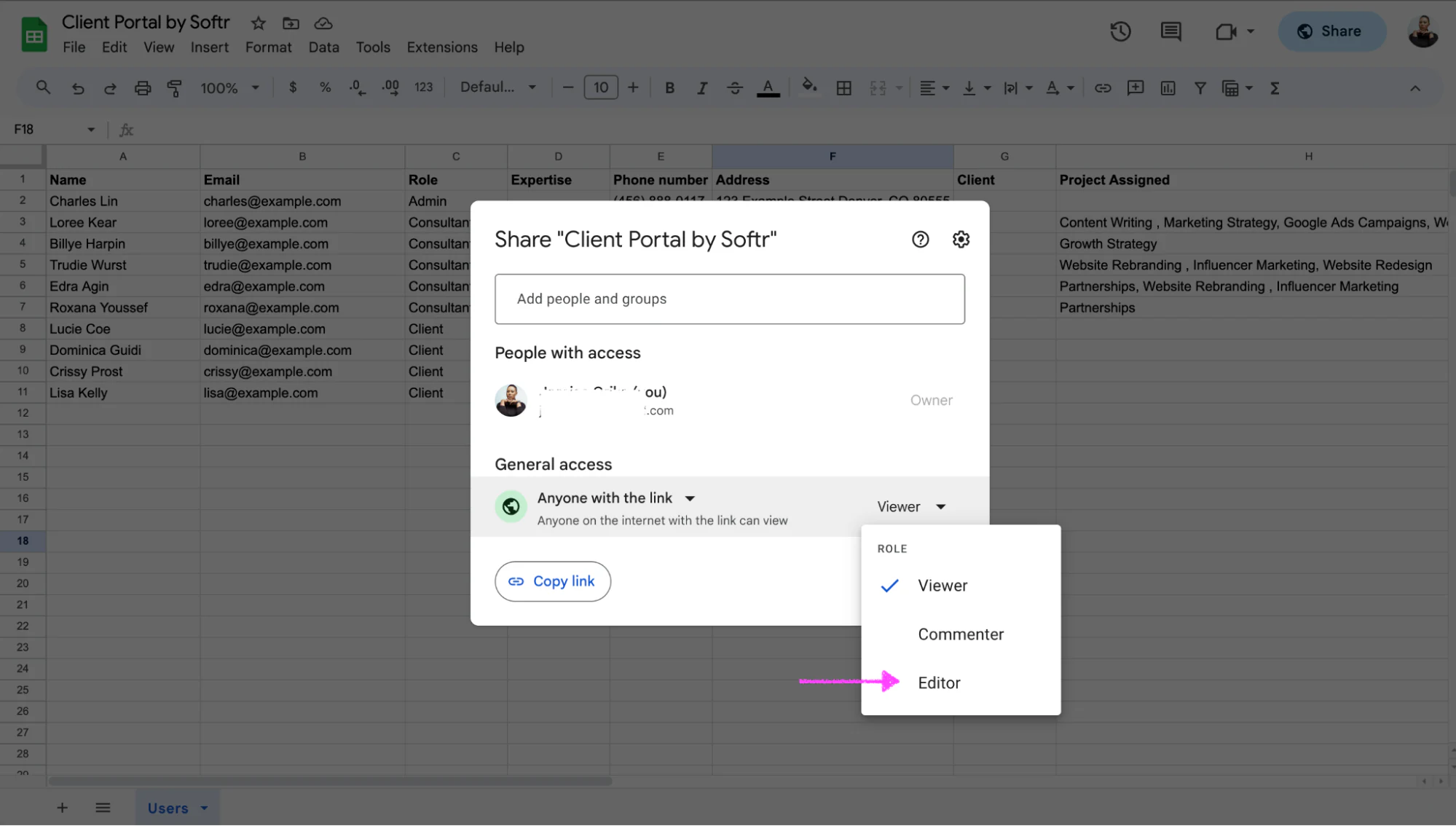Open the Extensions menu

(x=442, y=47)
